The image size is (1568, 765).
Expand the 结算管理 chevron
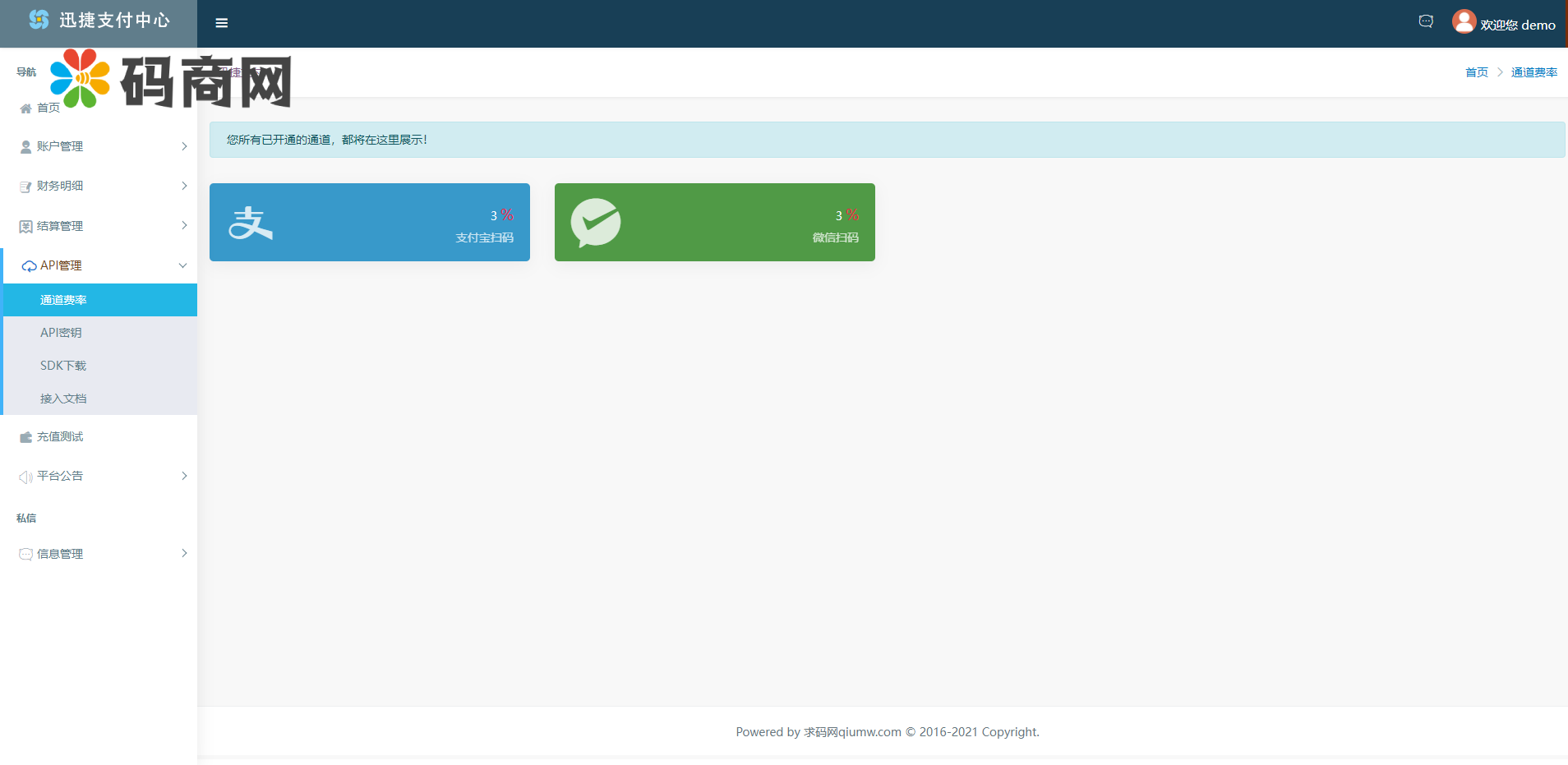[184, 225]
